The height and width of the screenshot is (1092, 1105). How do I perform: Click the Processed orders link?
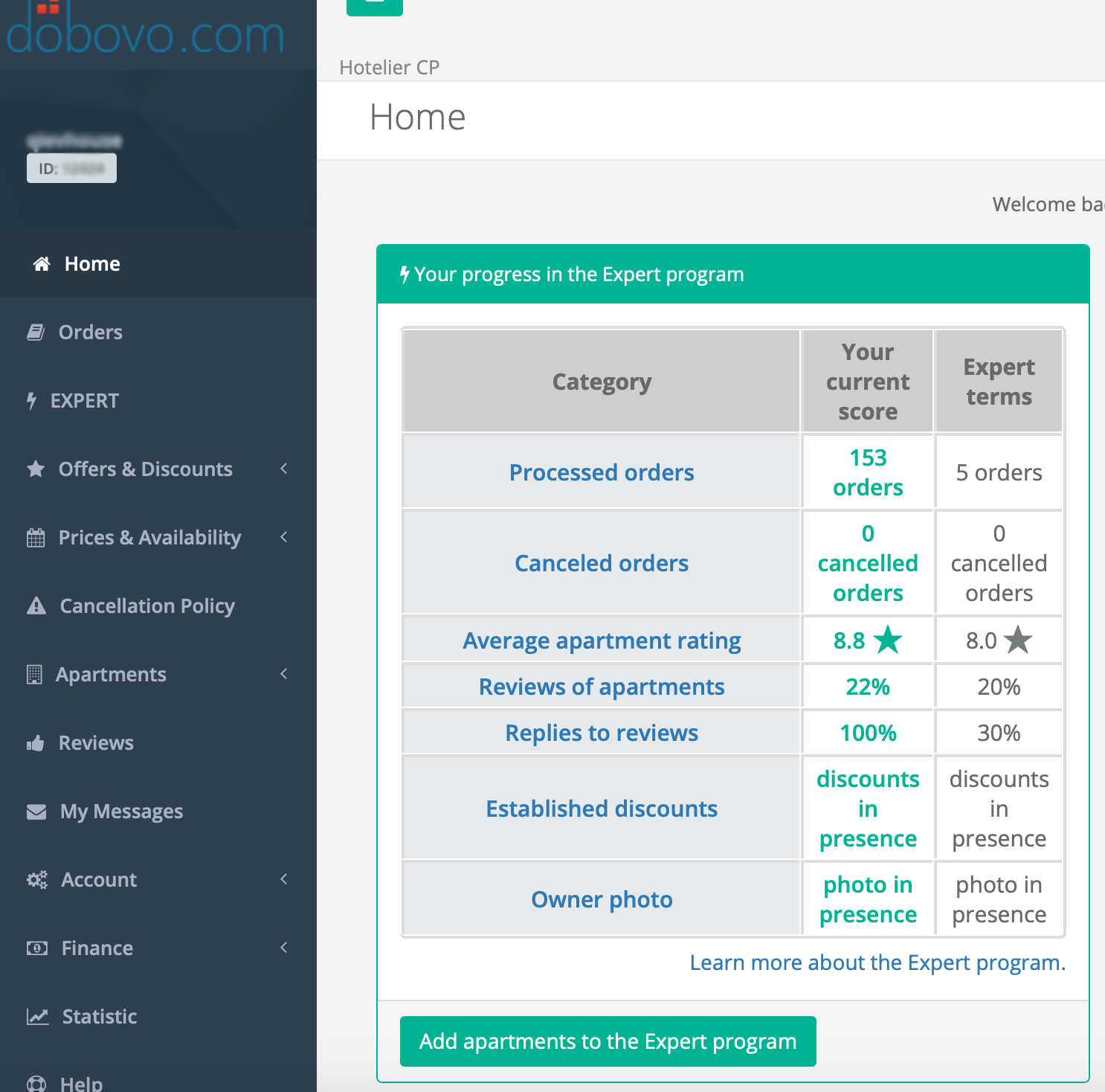602,472
